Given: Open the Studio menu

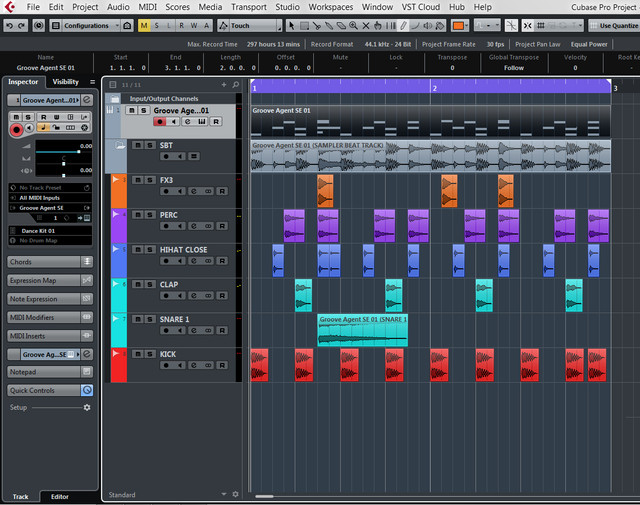Looking at the screenshot, I should pyautogui.click(x=287, y=7).
